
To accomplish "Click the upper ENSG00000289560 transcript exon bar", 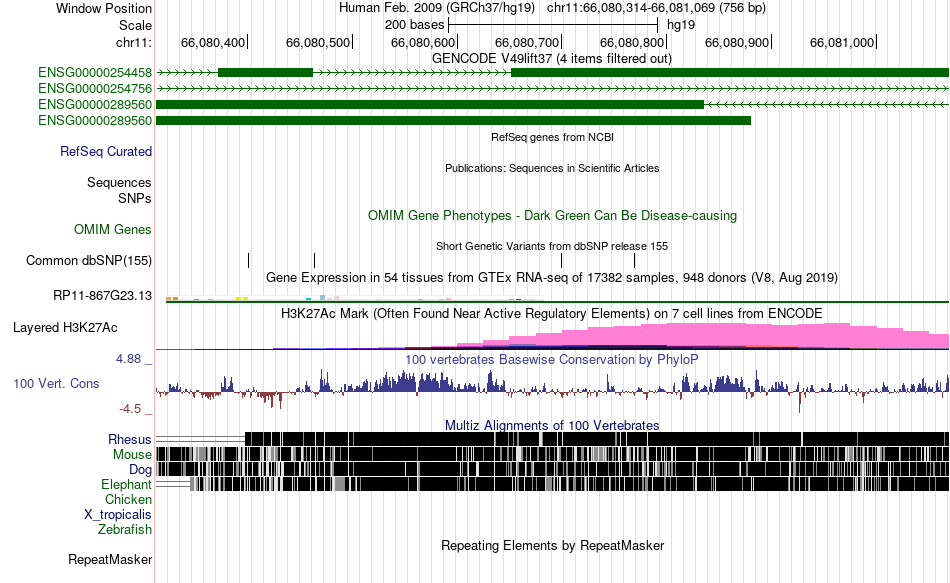I will click(430, 104).
